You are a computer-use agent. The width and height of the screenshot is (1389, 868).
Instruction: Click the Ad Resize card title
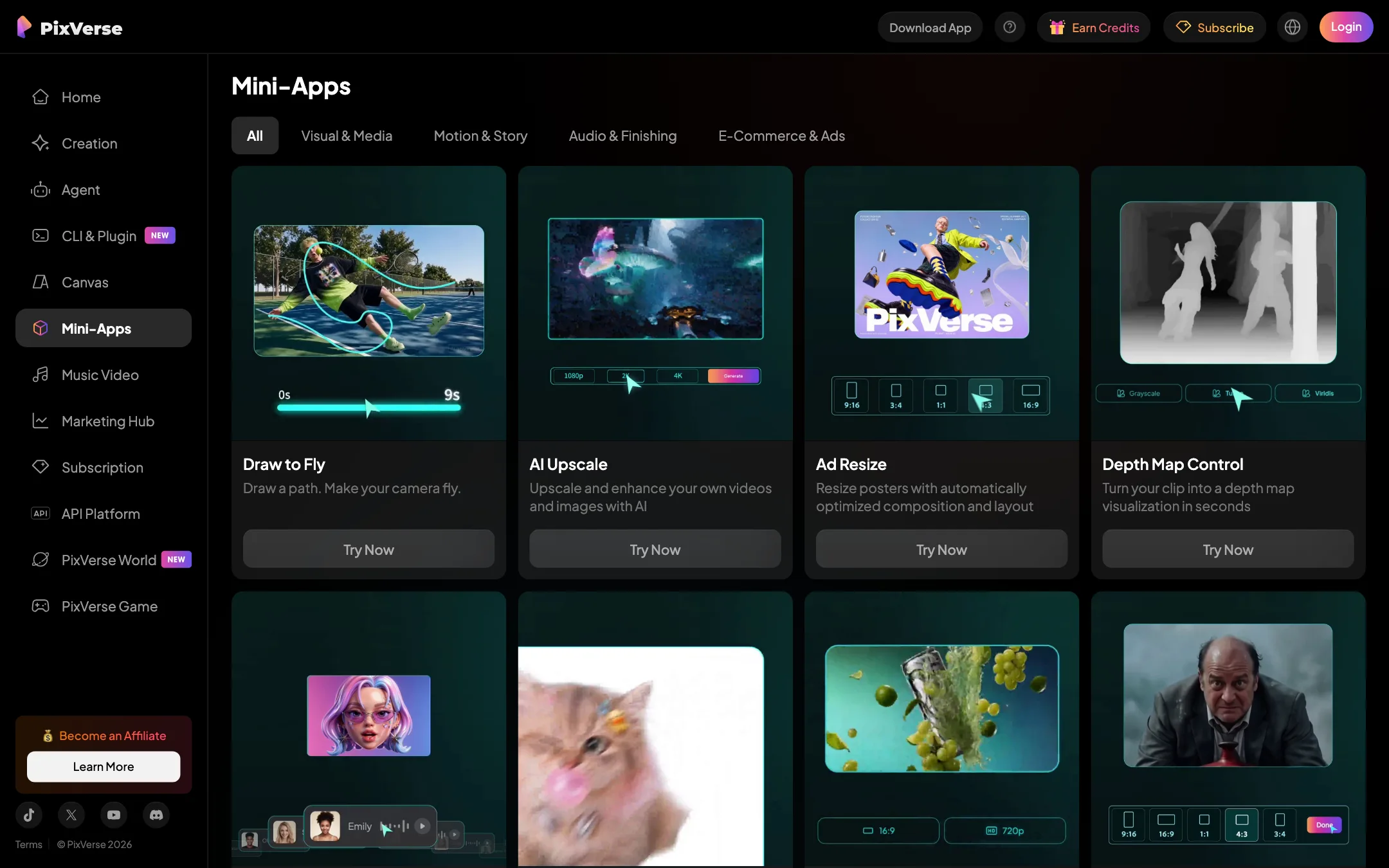(851, 464)
